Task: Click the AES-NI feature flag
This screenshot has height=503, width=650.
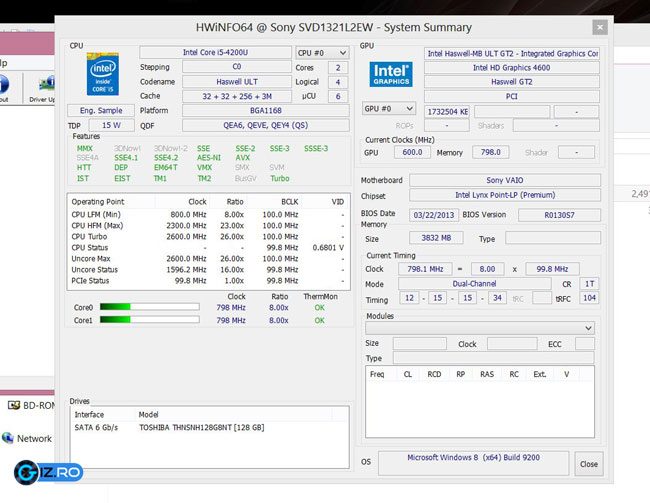Action: (209, 158)
